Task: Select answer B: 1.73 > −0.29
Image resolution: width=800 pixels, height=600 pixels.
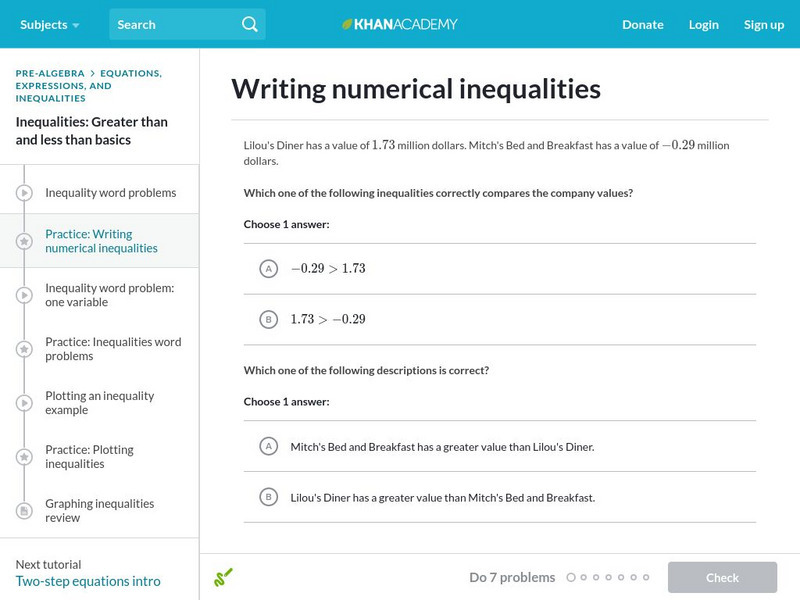Action: pyautogui.click(x=268, y=319)
